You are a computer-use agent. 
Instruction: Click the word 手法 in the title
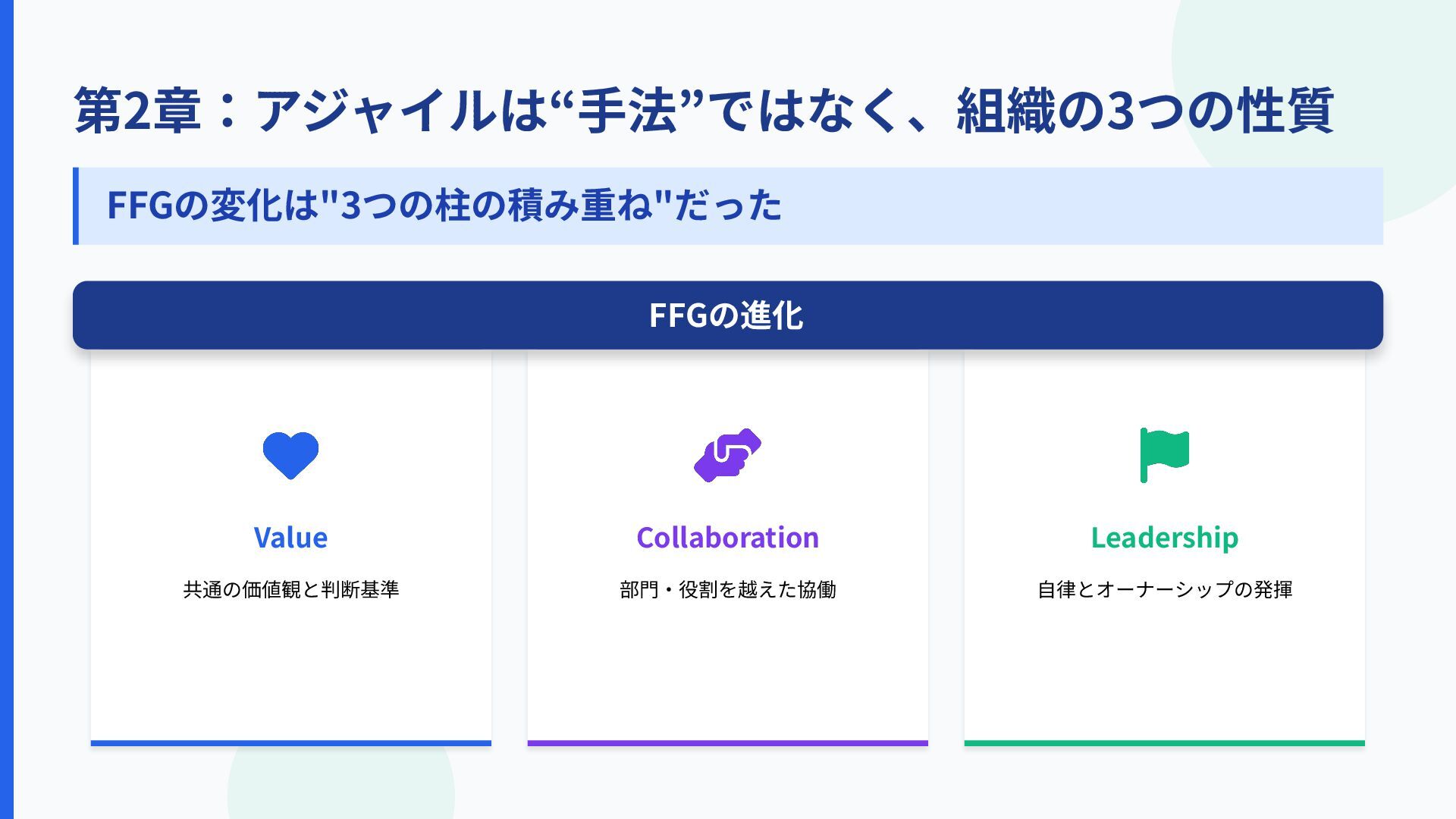[x=626, y=111]
